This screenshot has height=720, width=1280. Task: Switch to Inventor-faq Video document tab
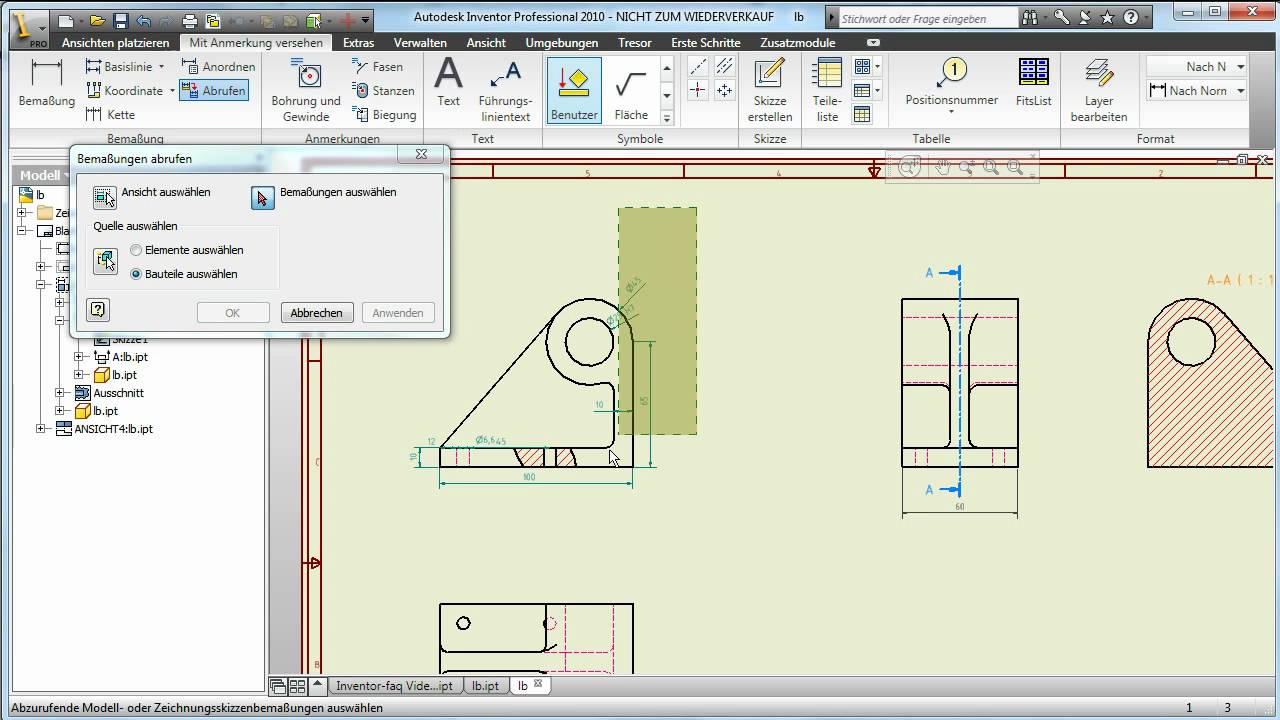click(395, 686)
